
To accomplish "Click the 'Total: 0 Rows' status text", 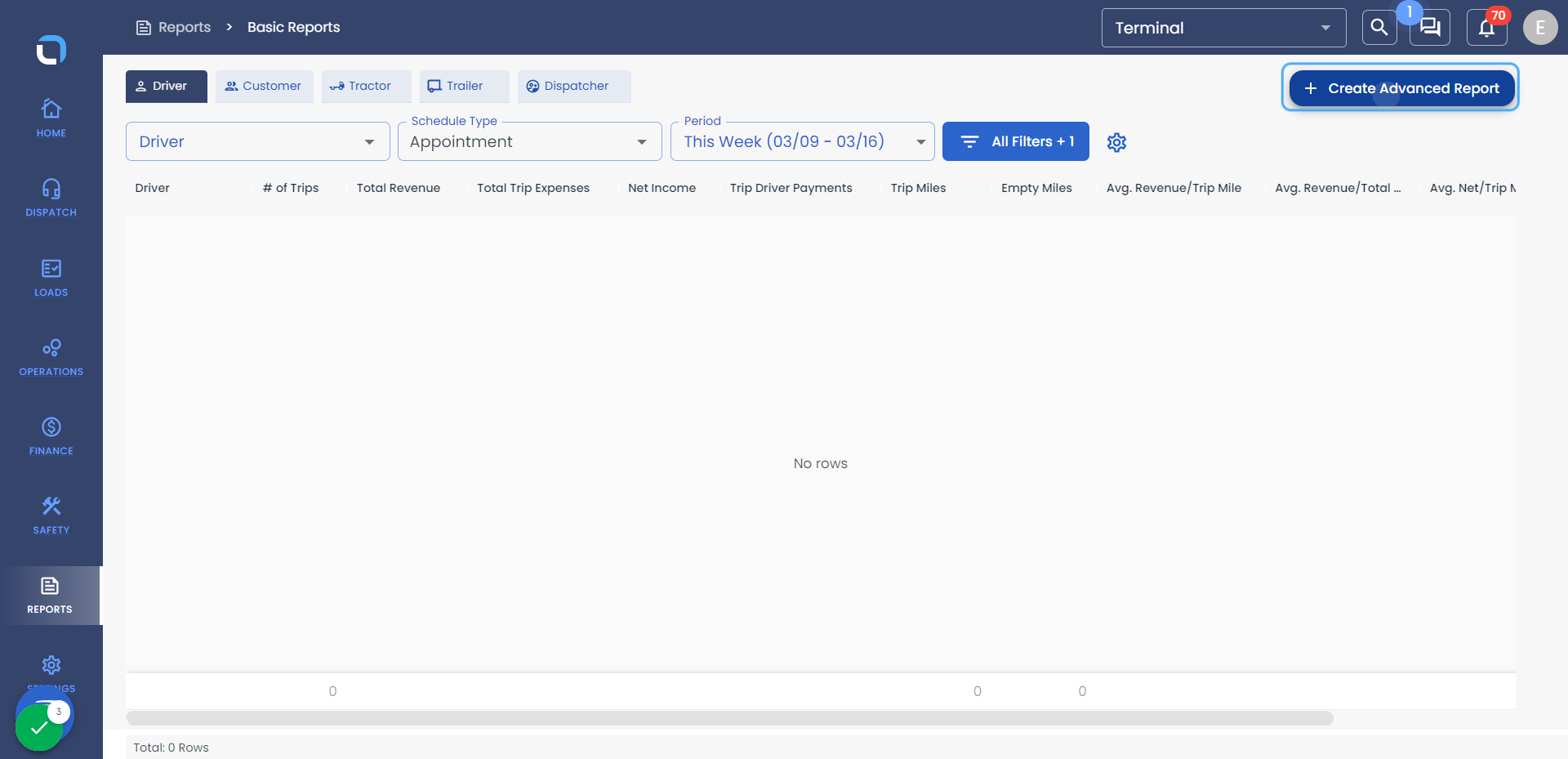I will click(171, 748).
